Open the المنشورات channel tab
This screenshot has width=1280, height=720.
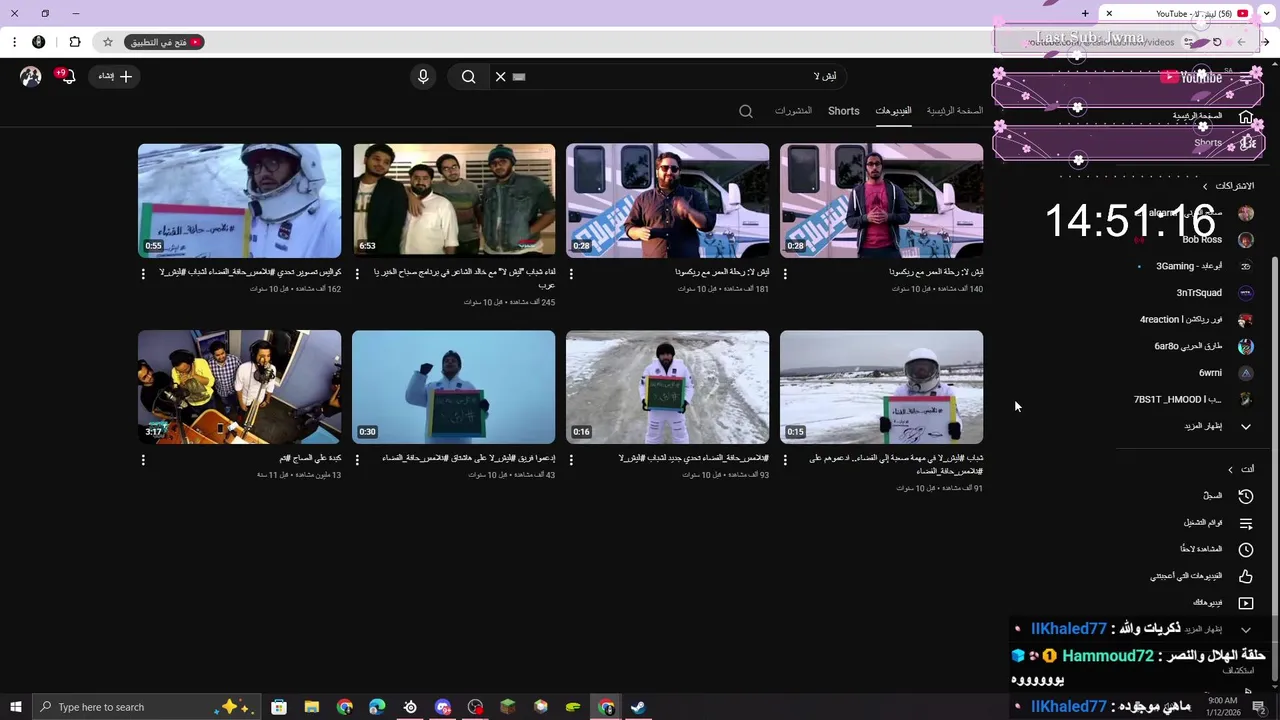[x=793, y=111]
